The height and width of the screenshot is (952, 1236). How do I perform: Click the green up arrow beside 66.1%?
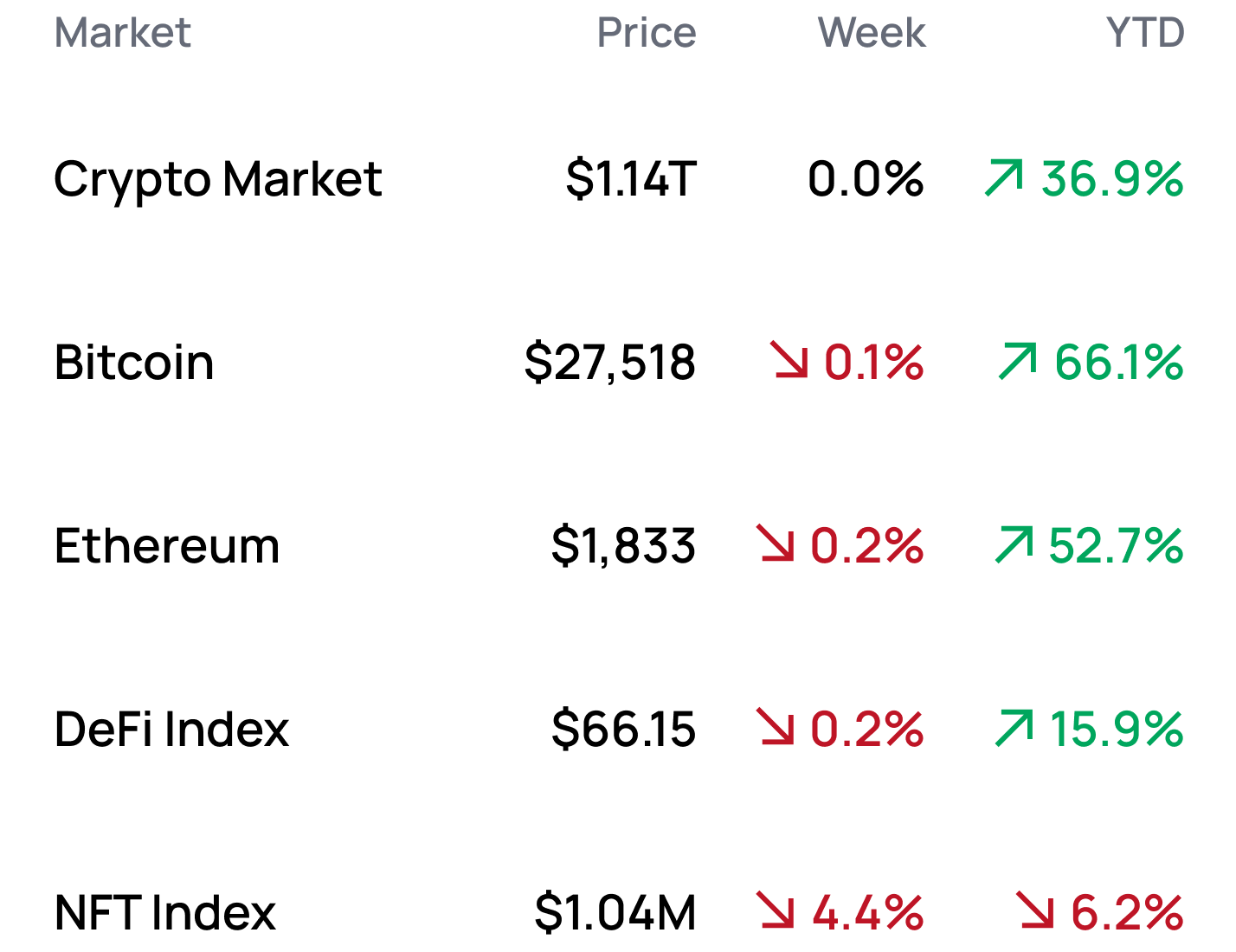(x=1017, y=361)
